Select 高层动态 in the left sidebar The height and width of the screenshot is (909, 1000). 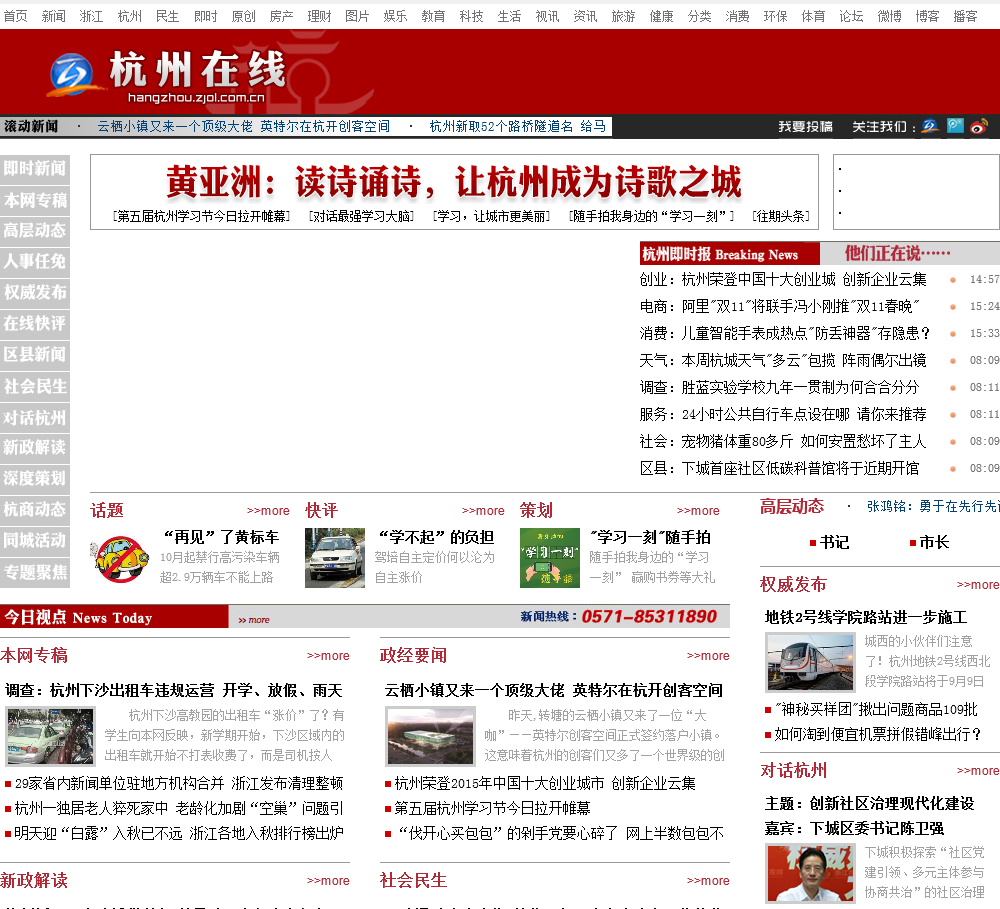(x=34, y=230)
